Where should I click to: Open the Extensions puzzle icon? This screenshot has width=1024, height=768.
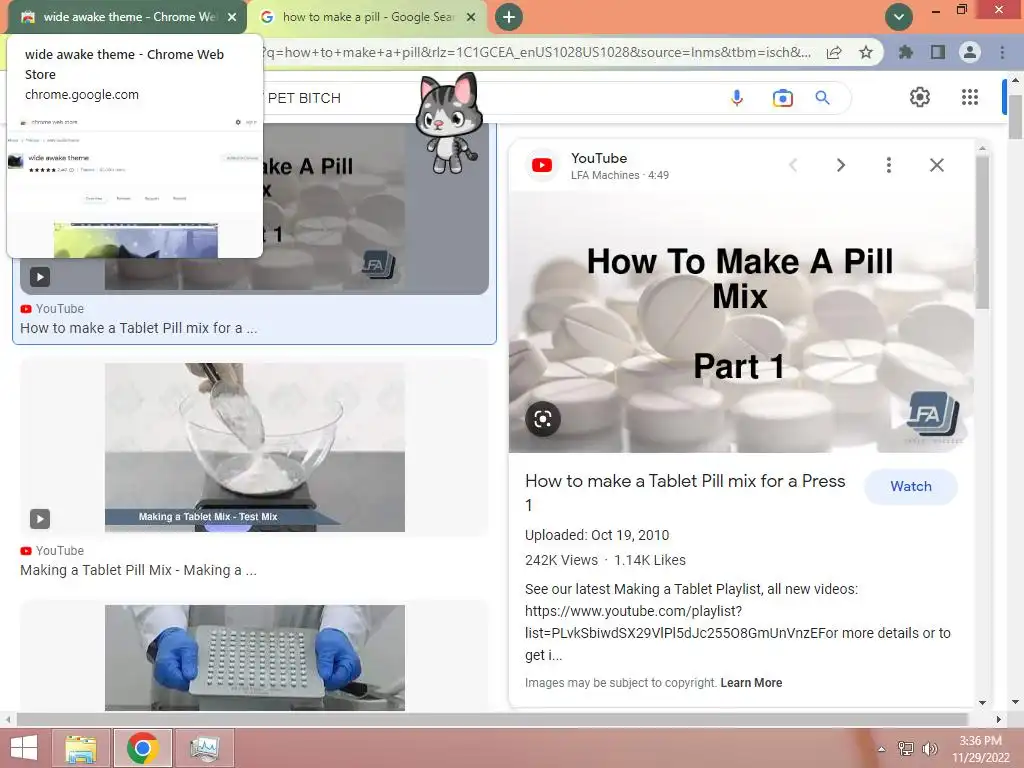pyautogui.click(x=906, y=52)
